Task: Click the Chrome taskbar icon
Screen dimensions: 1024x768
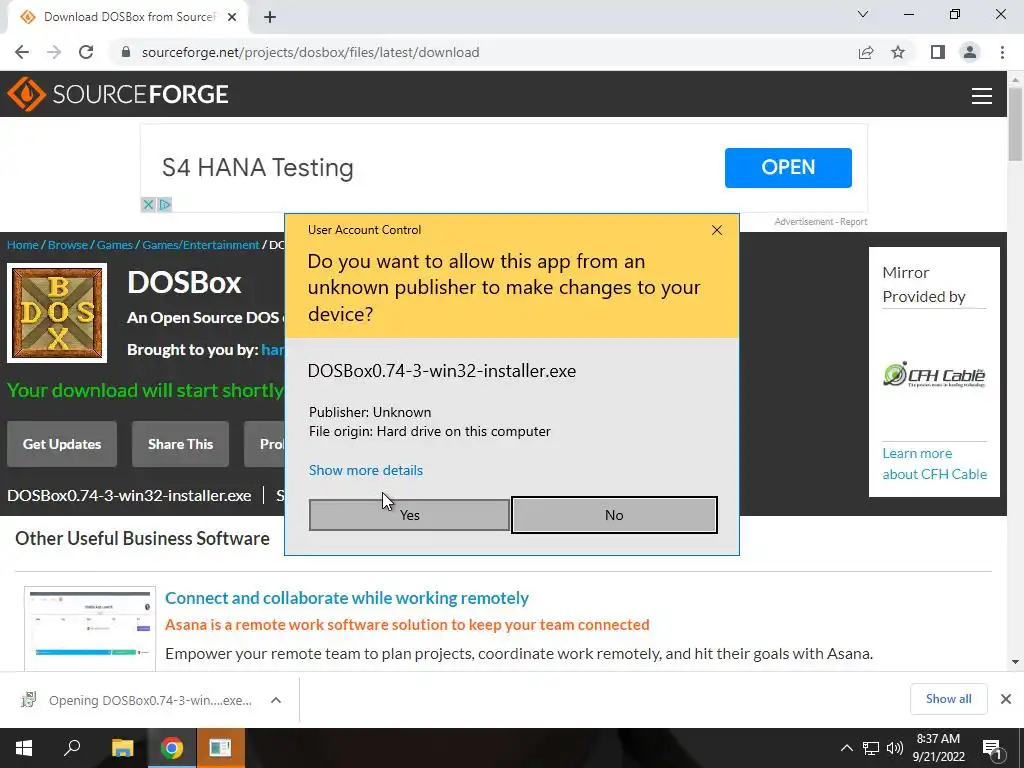Action: pos(172,748)
